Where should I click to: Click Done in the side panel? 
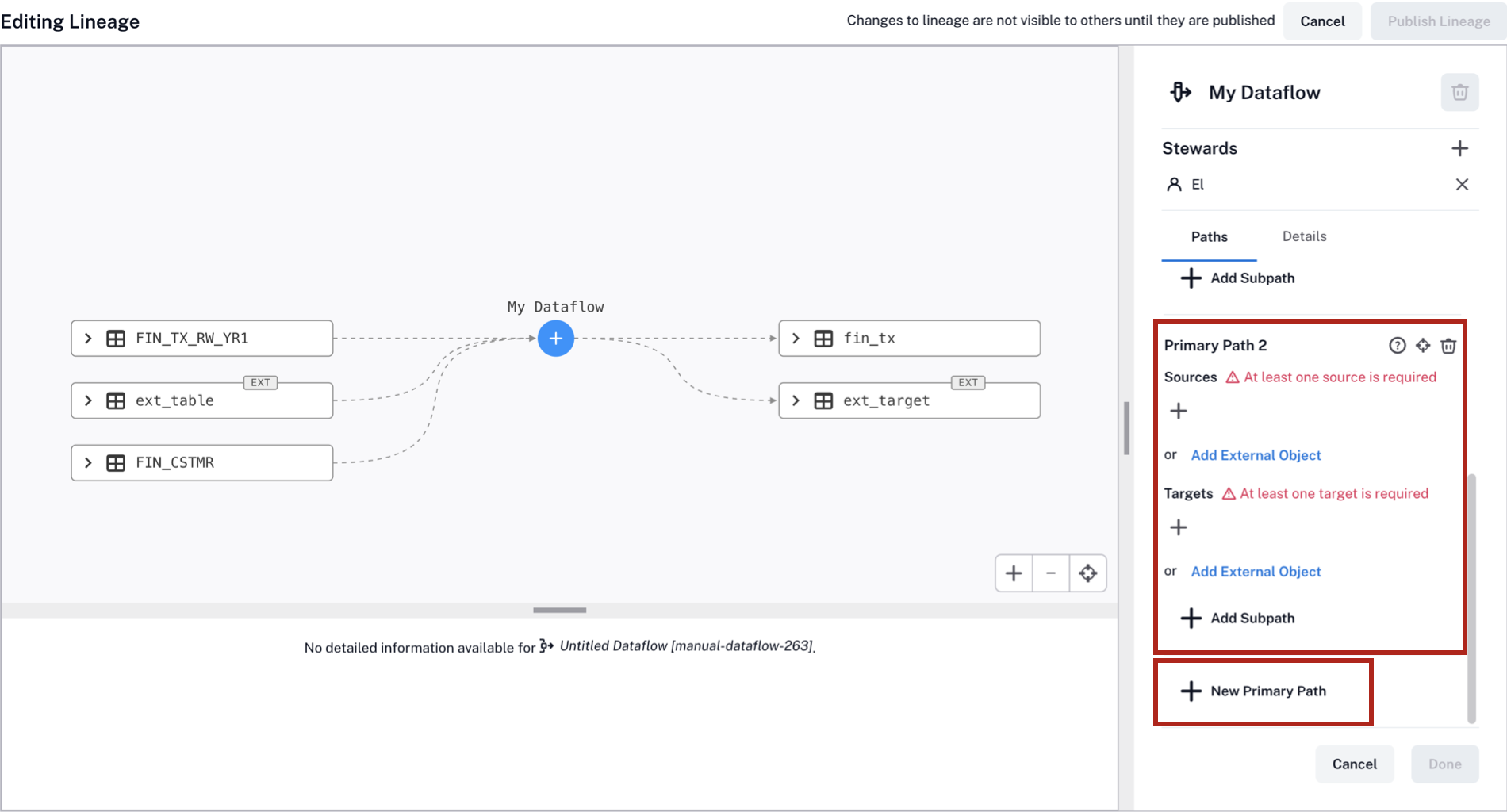click(x=1444, y=764)
